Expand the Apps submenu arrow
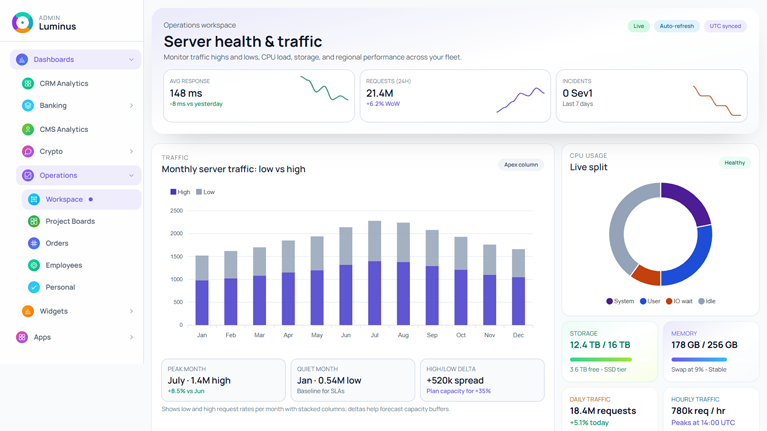This screenshot has width=767, height=431. (131, 338)
